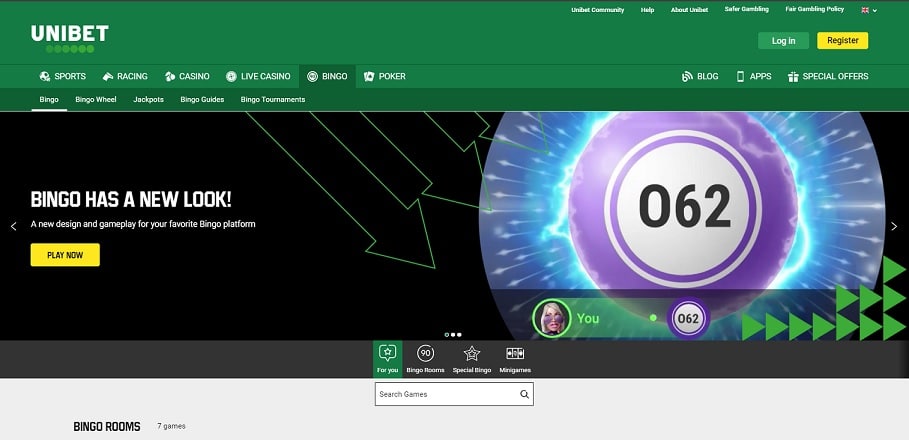Open About Unibet link

coord(689,10)
